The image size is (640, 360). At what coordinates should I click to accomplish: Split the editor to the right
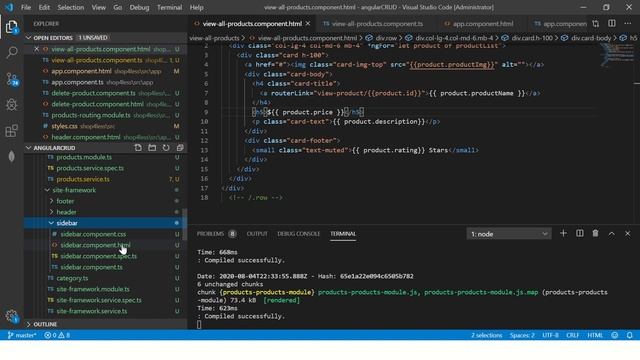pyautogui.click(x=611, y=24)
